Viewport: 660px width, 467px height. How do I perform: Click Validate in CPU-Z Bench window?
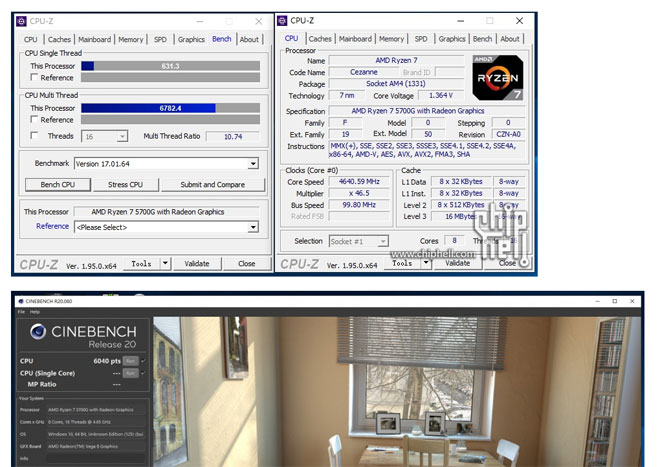click(x=197, y=264)
